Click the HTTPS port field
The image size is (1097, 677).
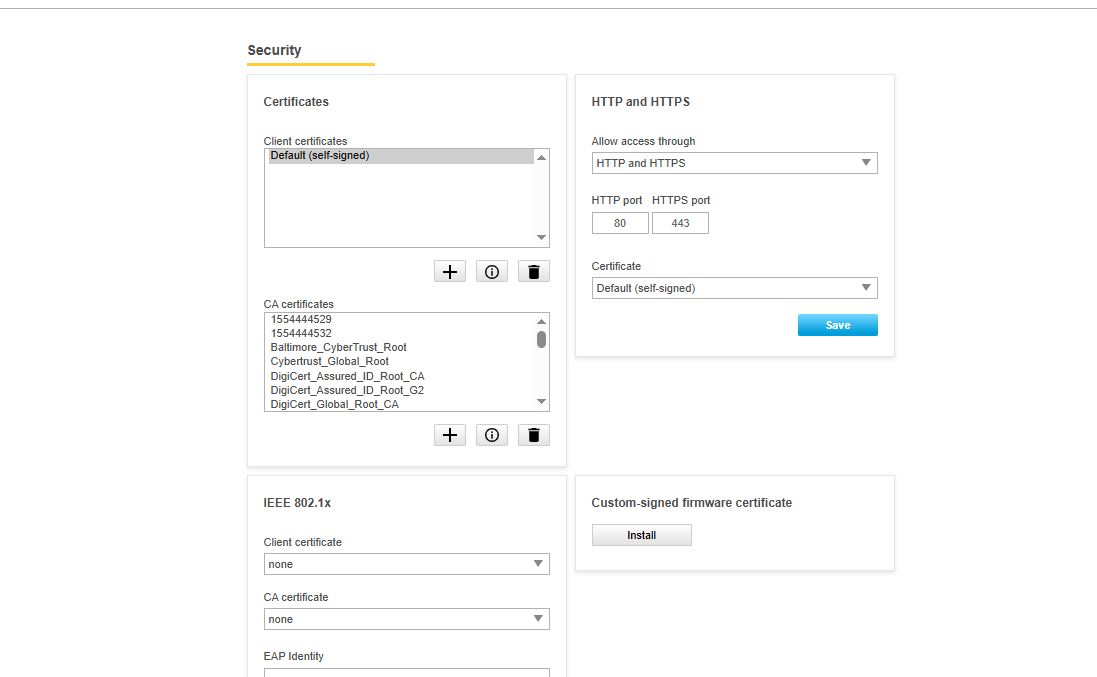click(x=680, y=223)
